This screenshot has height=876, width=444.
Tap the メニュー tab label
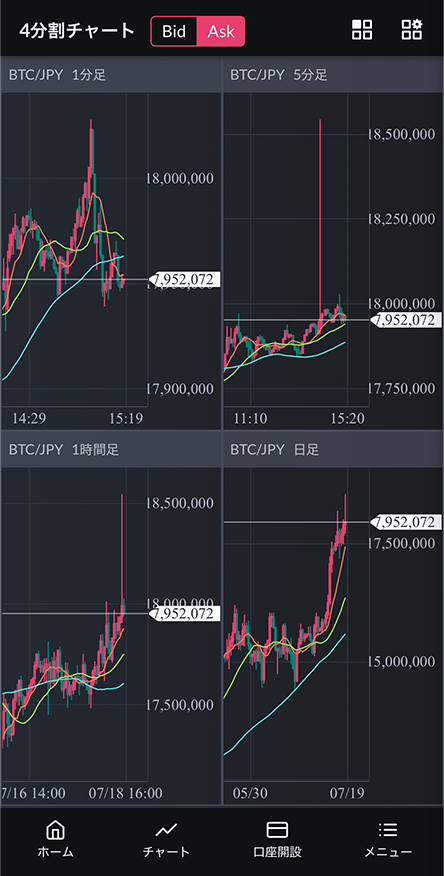(388, 852)
